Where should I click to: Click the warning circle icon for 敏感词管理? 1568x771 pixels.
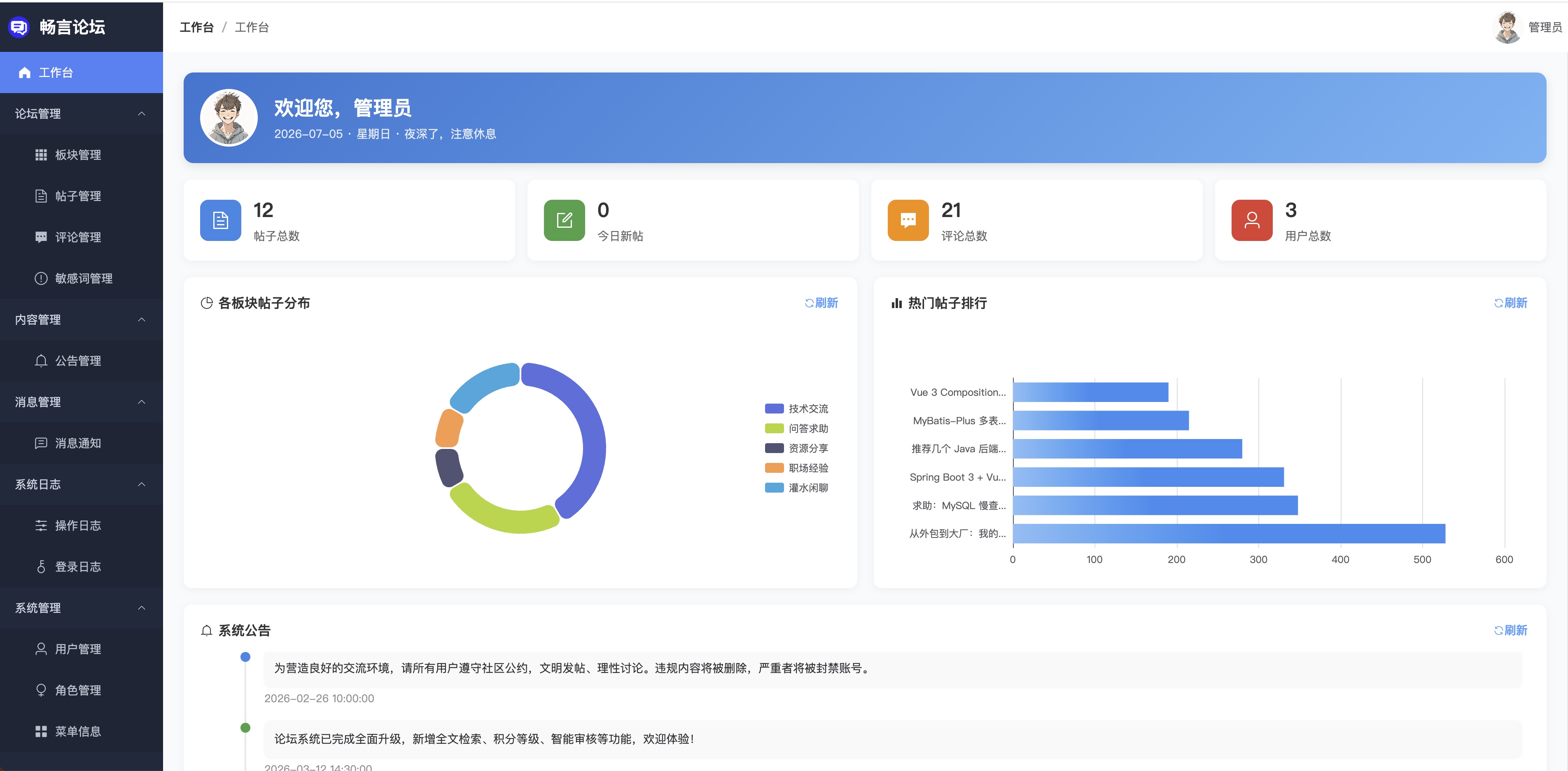click(41, 278)
